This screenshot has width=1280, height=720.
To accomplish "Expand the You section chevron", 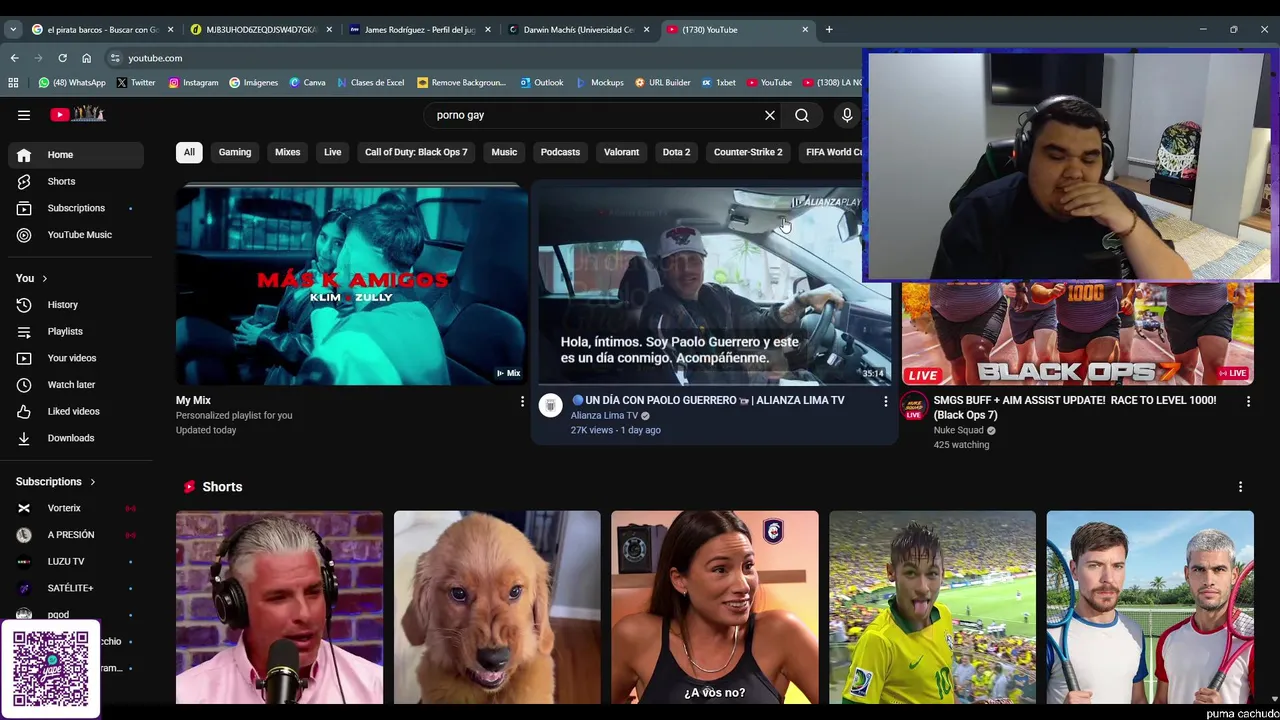I will pyautogui.click(x=44, y=278).
